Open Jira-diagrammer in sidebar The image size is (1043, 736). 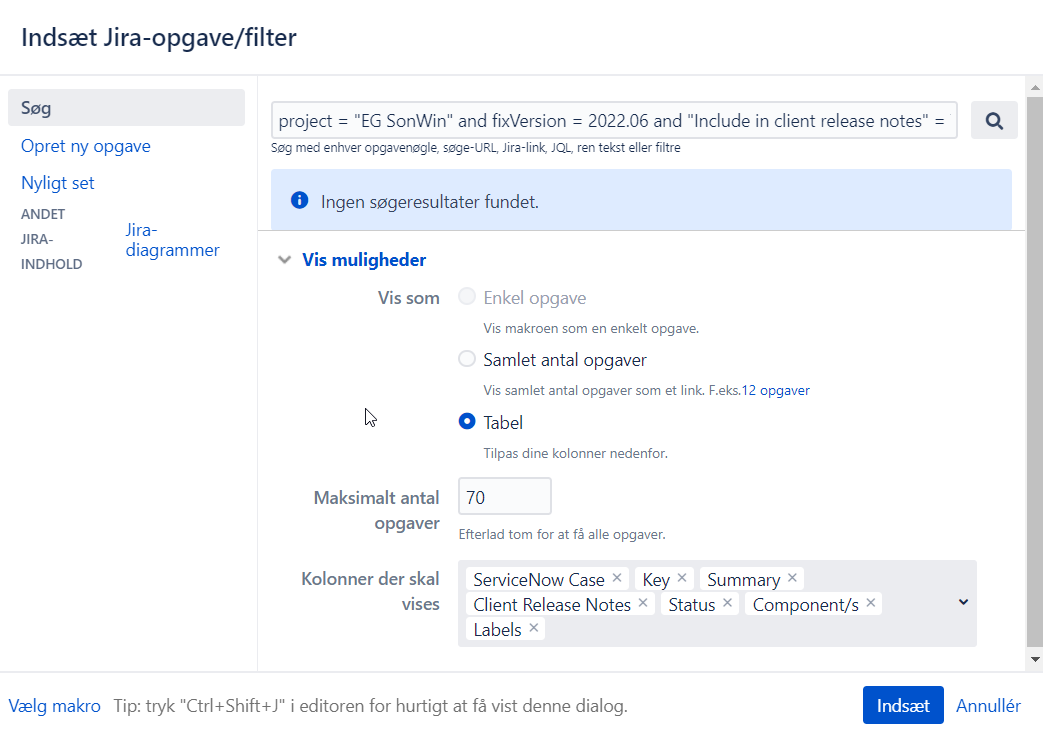[x=172, y=240]
